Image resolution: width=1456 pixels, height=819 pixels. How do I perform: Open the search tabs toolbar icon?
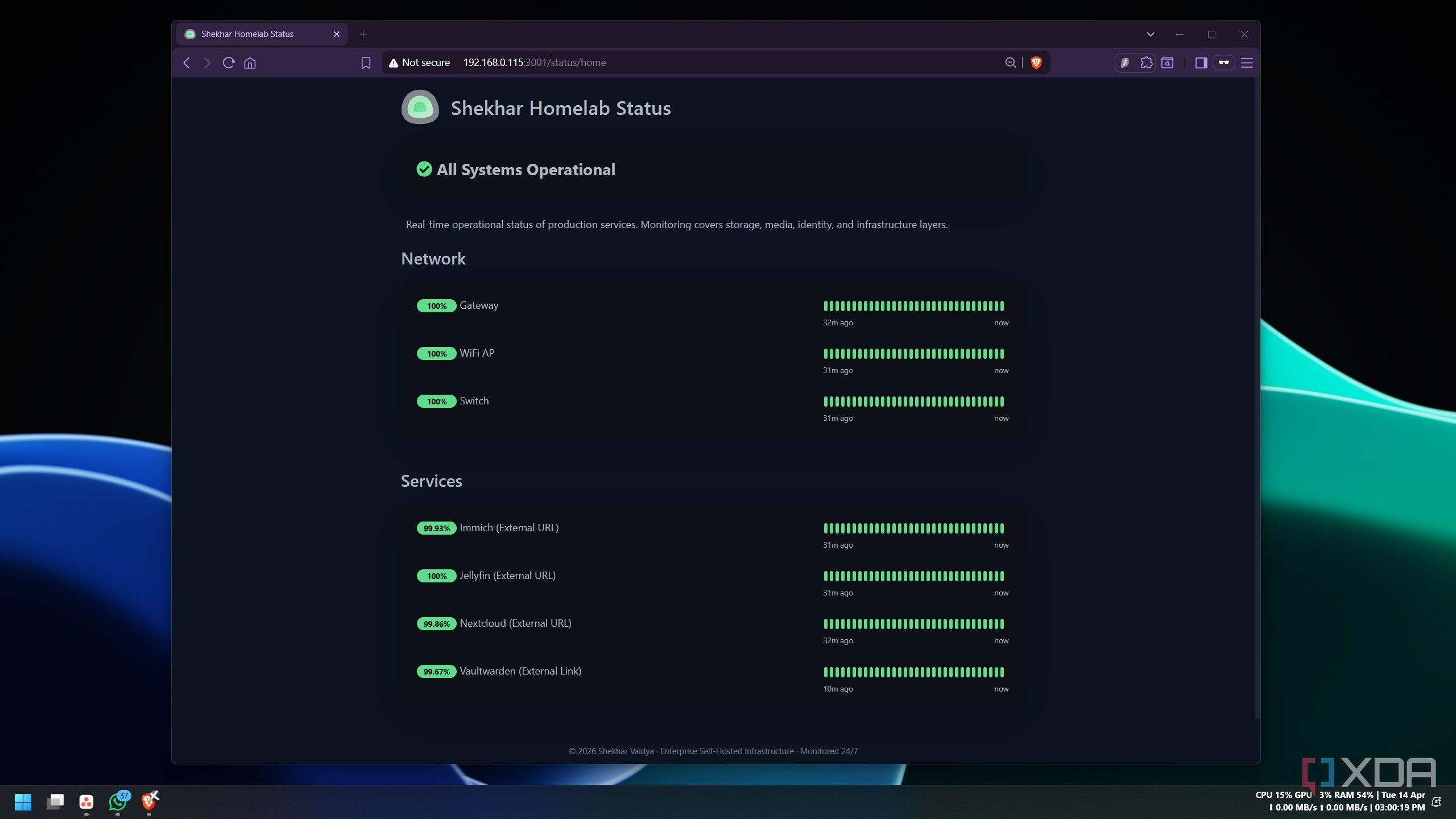click(1167, 63)
